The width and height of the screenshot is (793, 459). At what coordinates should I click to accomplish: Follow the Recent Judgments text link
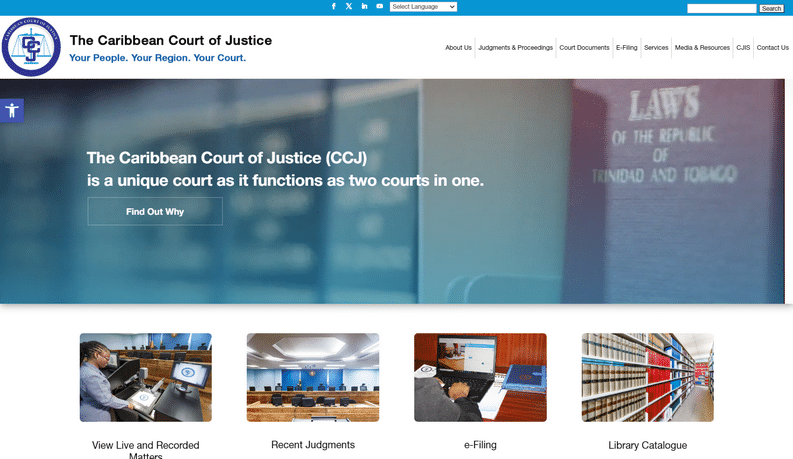coord(313,445)
